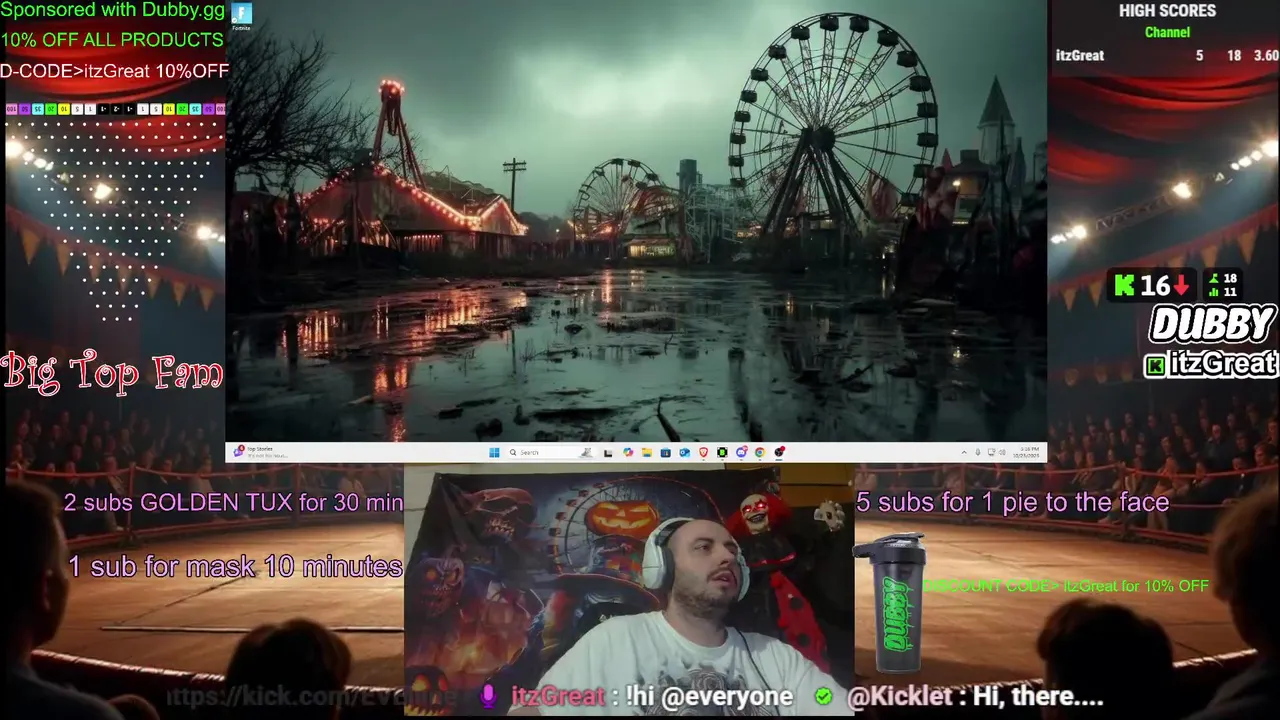Open Google Chrome from the taskbar
1280x720 pixels.
pyautogui.click(x=760, y=452)
